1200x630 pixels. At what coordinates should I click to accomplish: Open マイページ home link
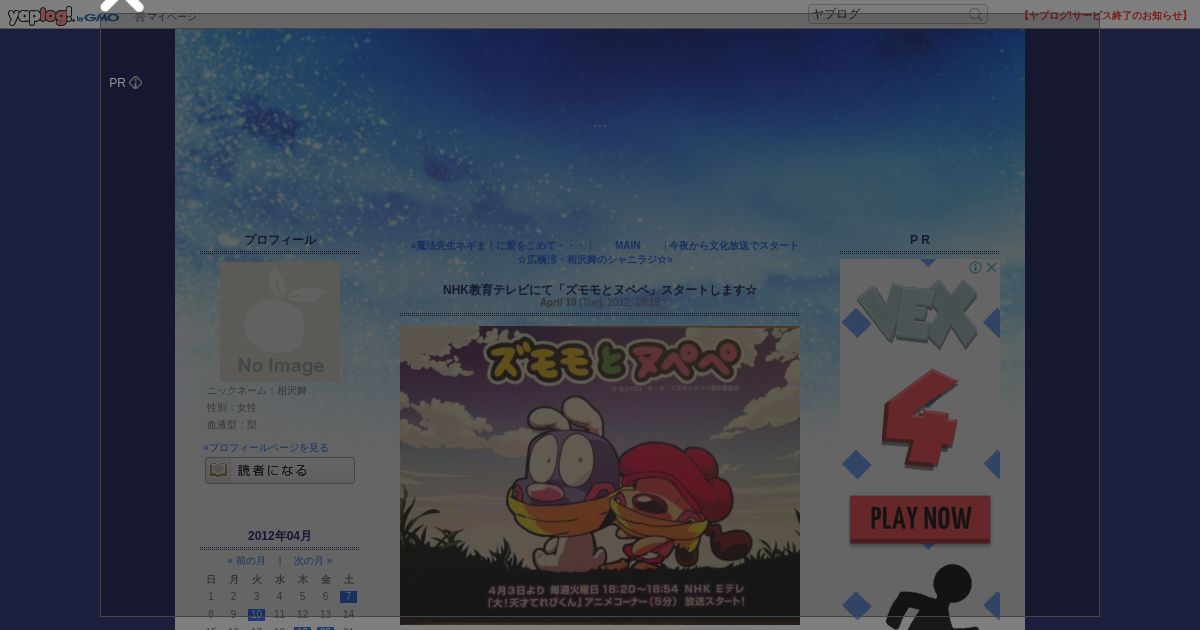[x=165, y=17]
